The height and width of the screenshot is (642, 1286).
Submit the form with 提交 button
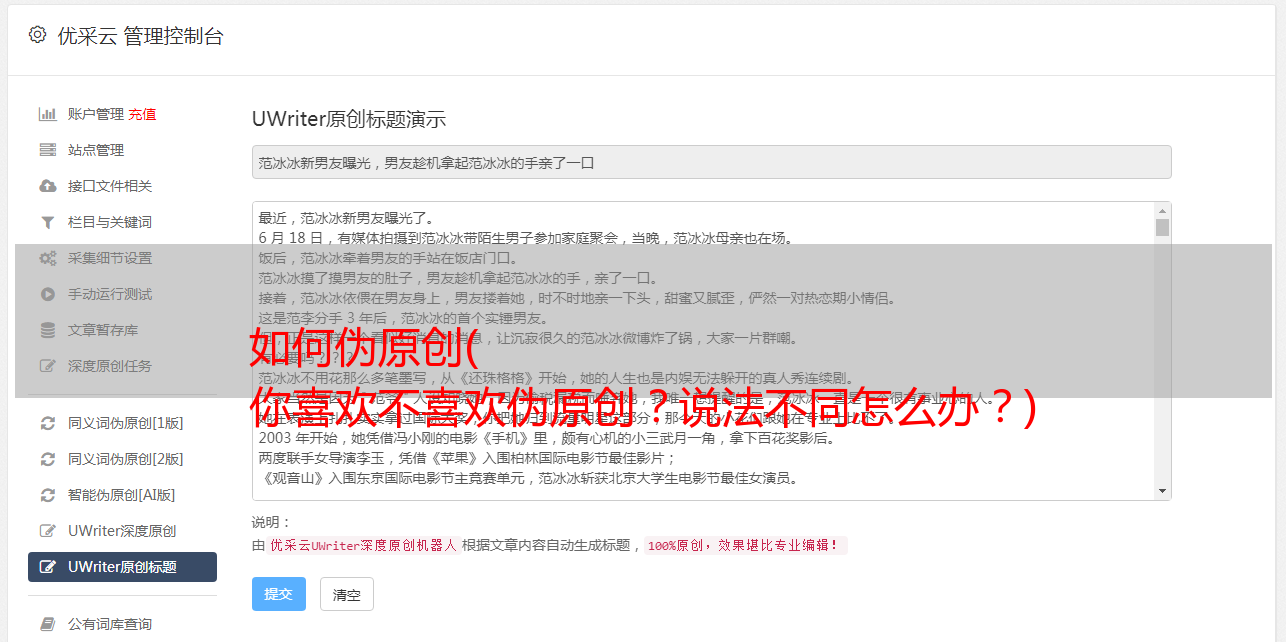pos(278,594)
